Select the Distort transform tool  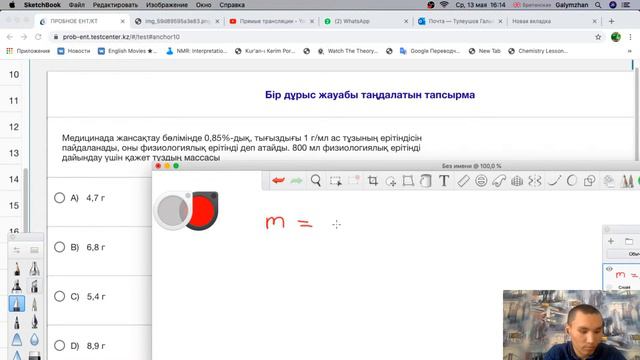pyautogui.click(x=408, y=180)
